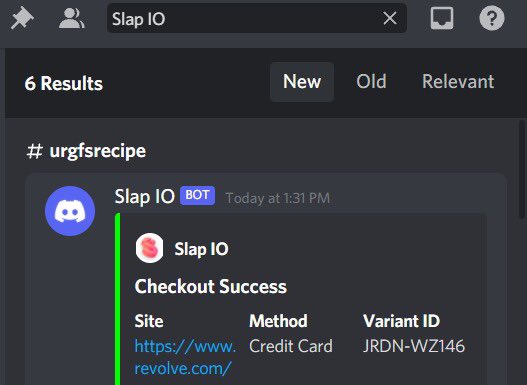Click the Slap IO embed logo icon

point(150,248)
